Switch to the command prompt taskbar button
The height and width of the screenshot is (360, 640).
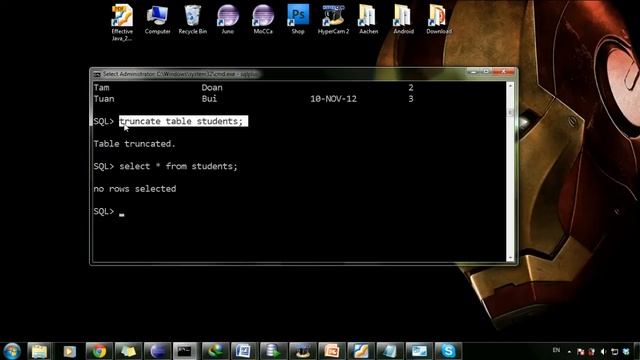(x=185, y=351)
